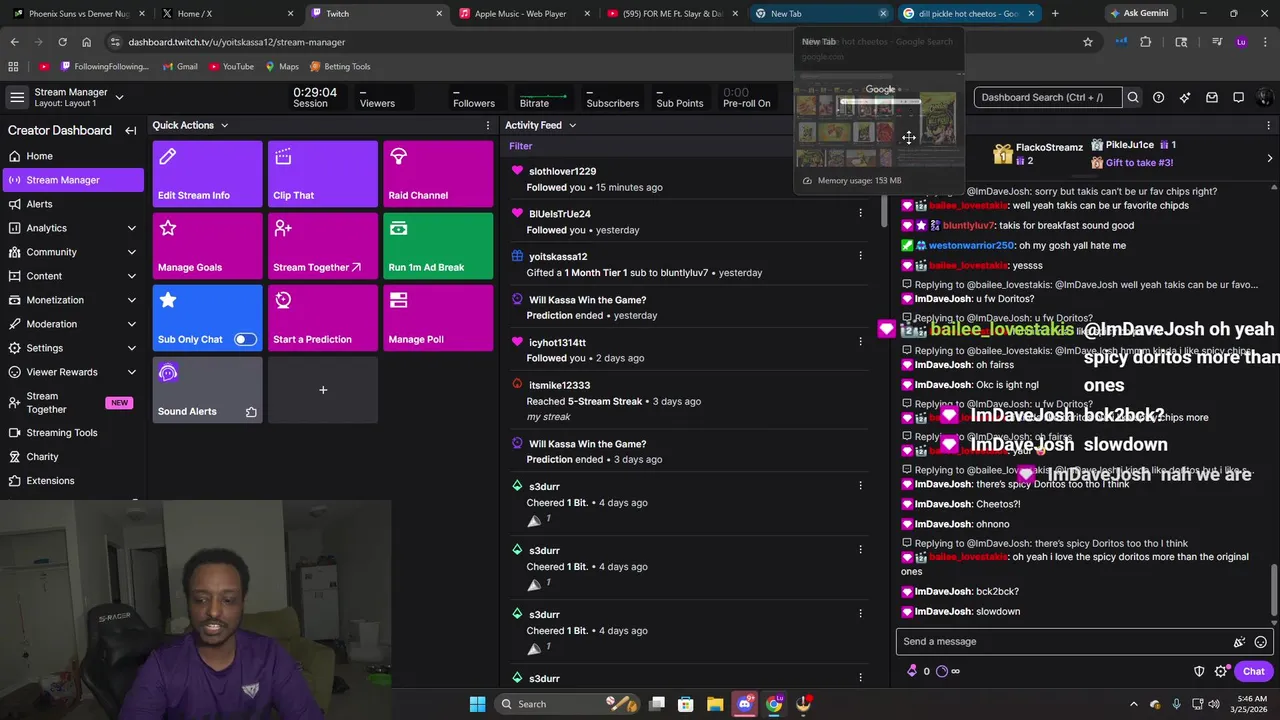The image size is (1280, 720).
Task: Click the Clip That quick action
Action: coord(323,174)
